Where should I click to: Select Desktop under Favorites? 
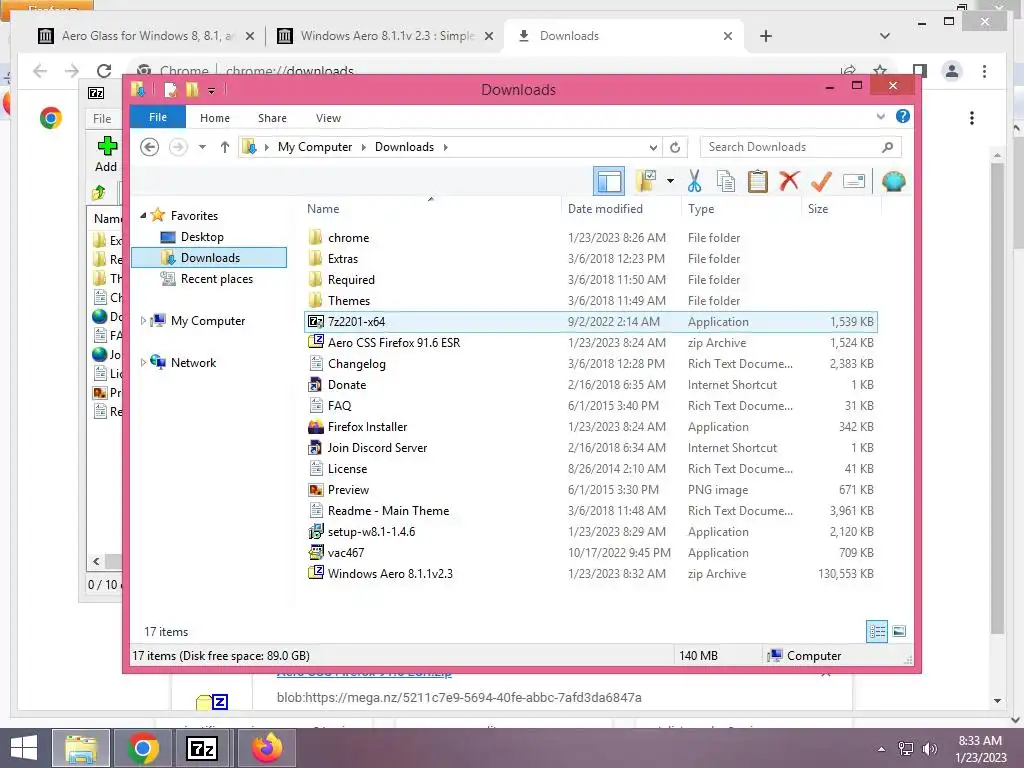(x=202, y=236)
